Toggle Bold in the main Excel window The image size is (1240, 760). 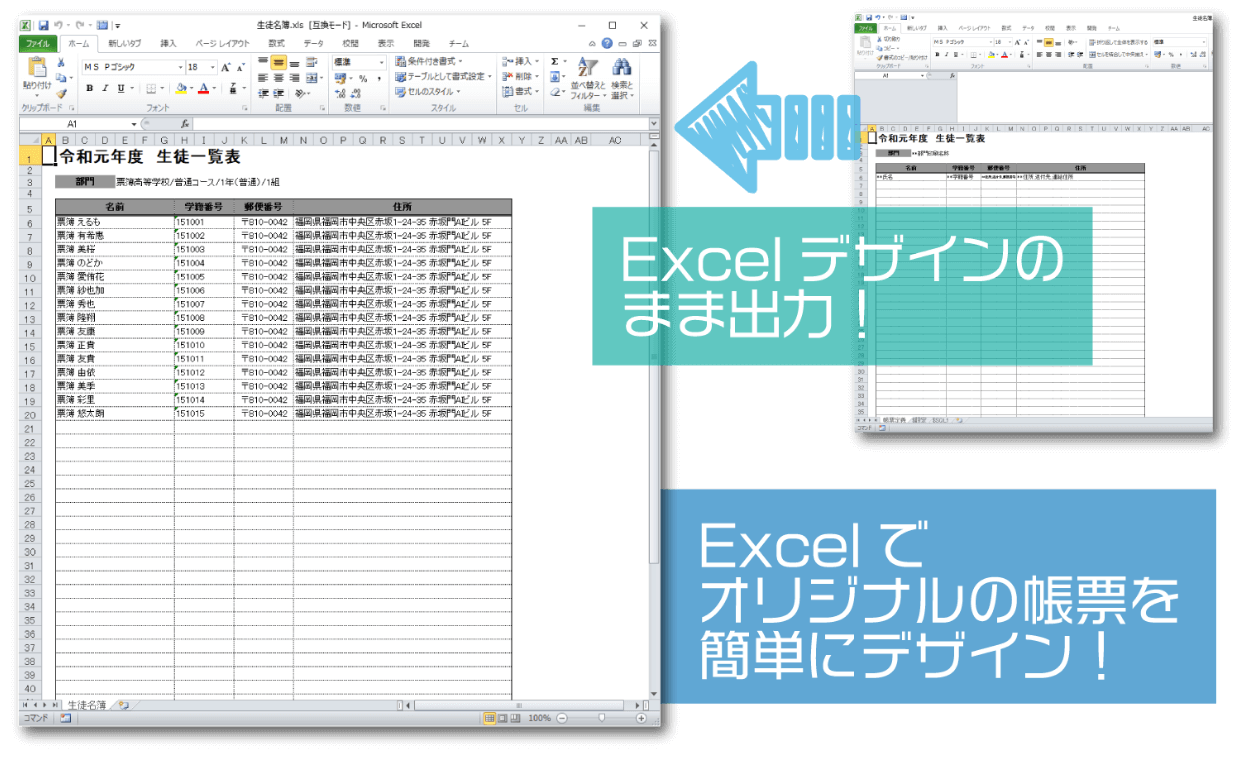click(x=90, y=88)
